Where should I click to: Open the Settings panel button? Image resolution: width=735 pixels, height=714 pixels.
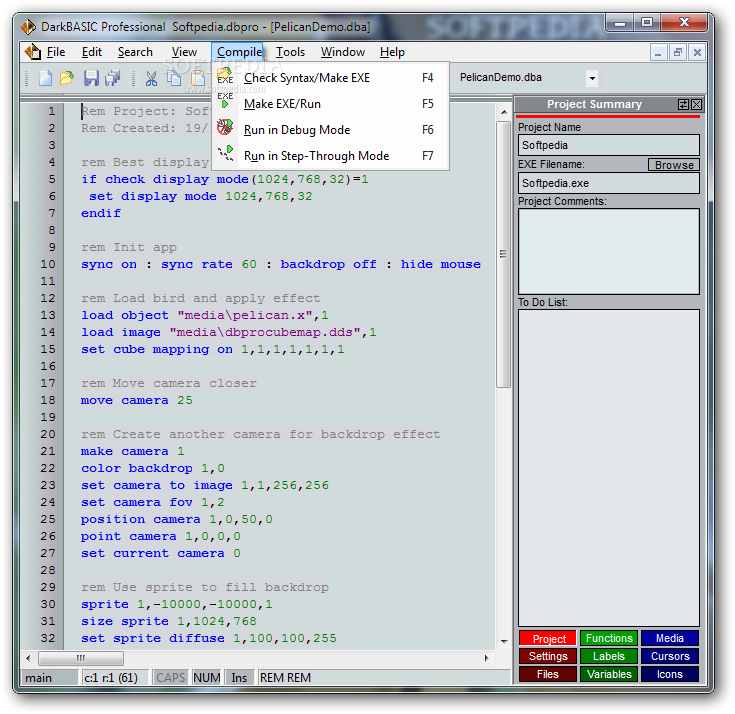point(548,656)
